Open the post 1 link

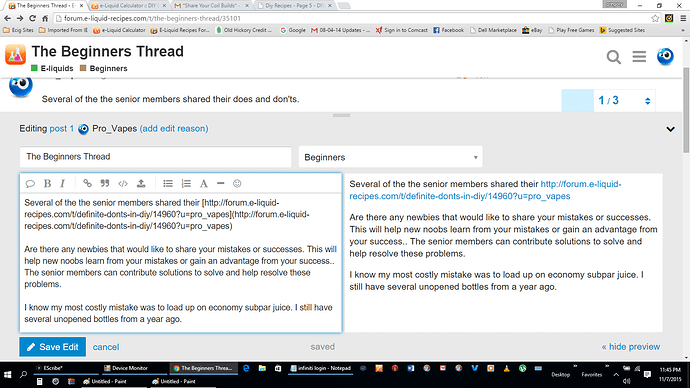pyautogui.click(x=62, y=129)
